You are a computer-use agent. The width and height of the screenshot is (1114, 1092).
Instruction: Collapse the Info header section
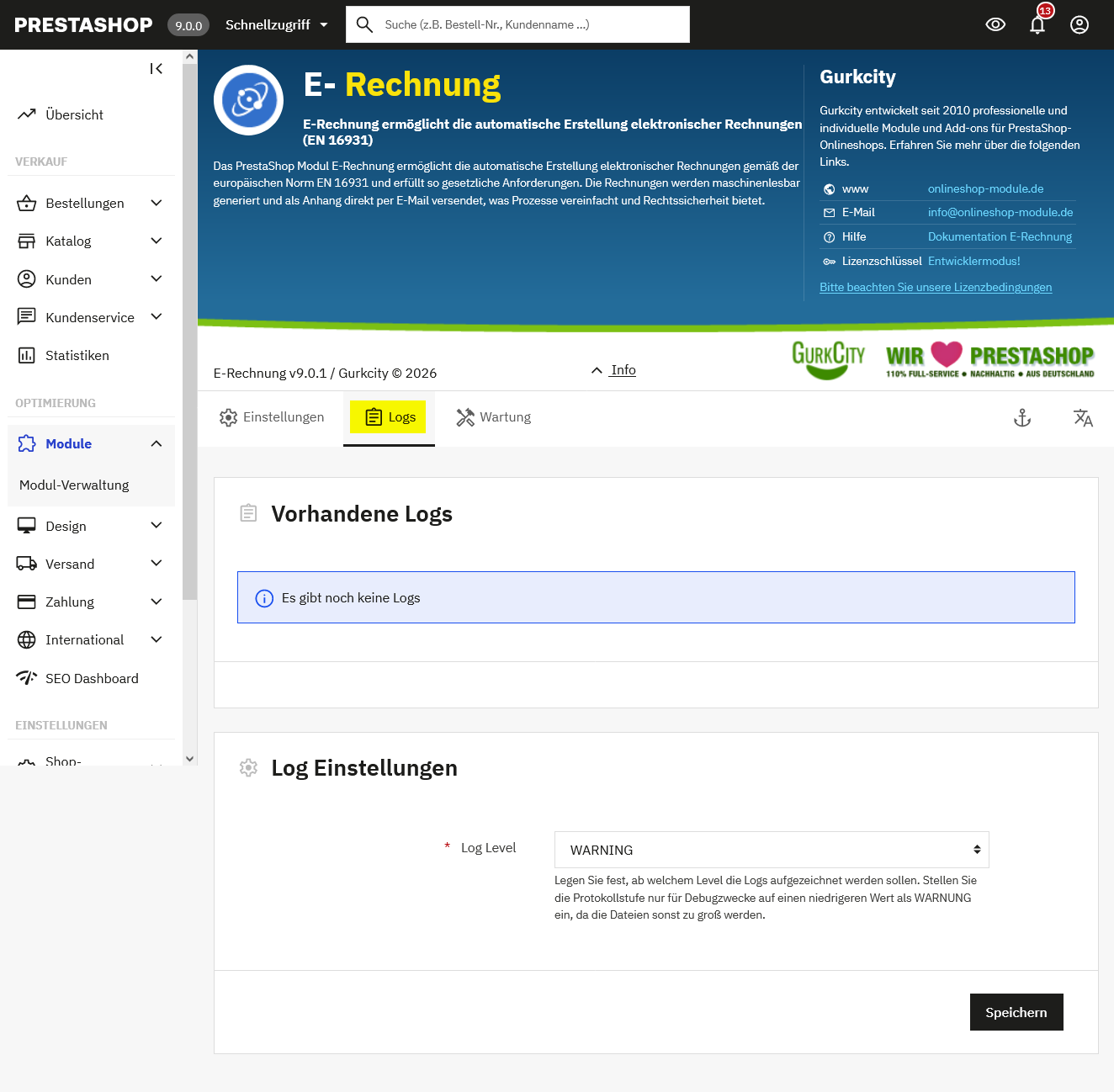[x=614, y=370]
